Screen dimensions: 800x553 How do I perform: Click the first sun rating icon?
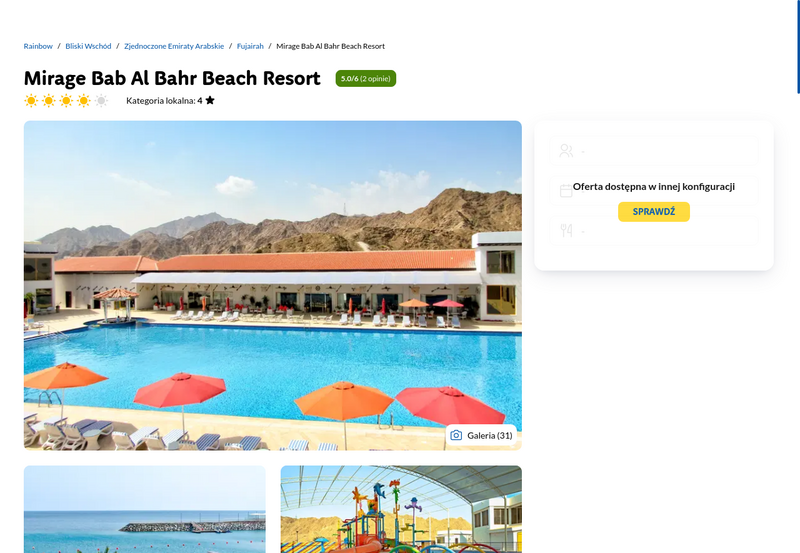click(31, 100)
